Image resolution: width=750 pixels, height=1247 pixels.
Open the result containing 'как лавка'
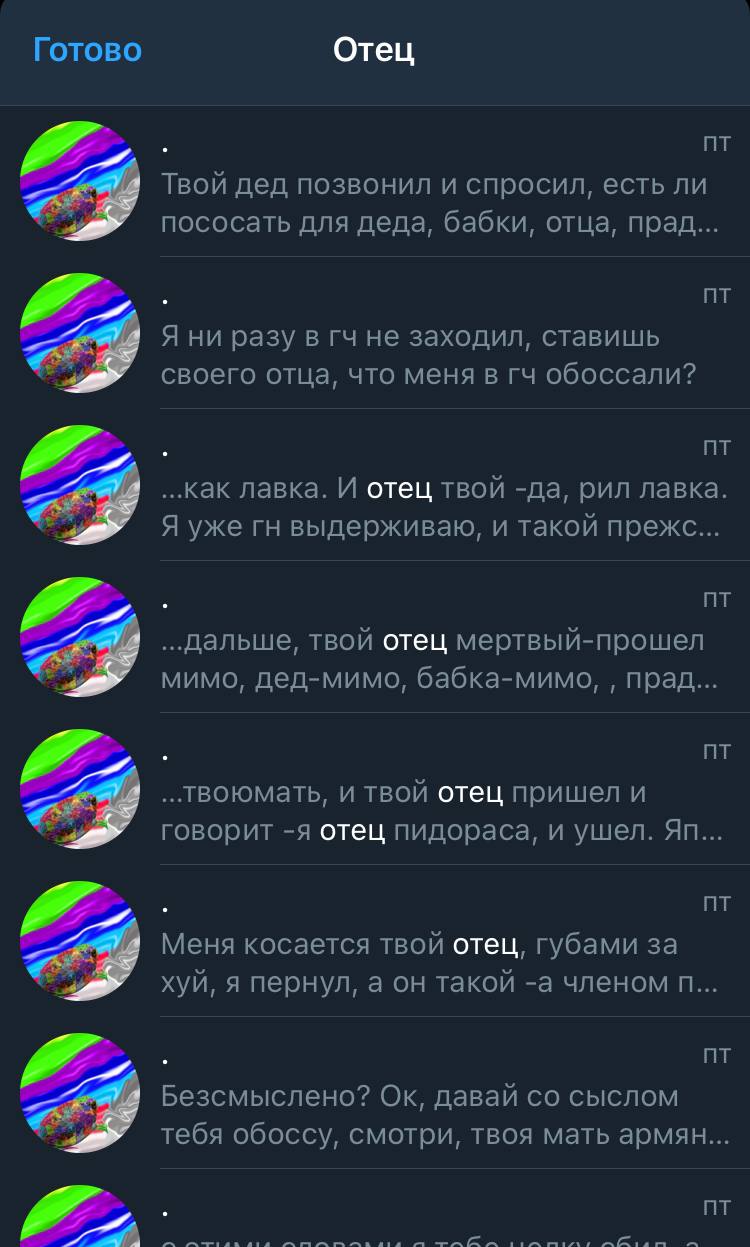pyautogui.click(x=375, y=485)
